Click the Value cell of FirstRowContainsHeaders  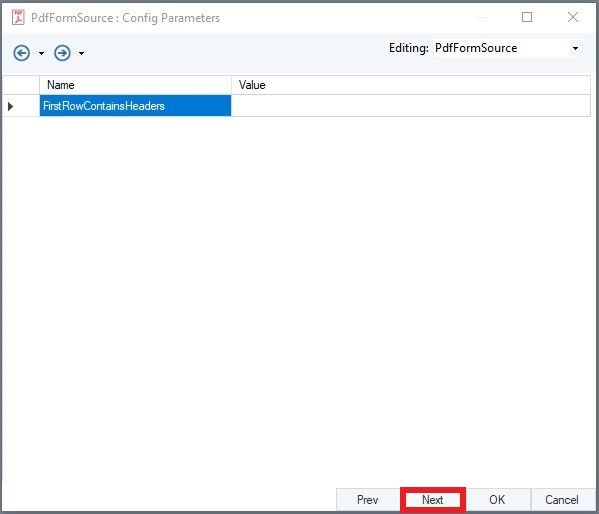click(411, 106)
